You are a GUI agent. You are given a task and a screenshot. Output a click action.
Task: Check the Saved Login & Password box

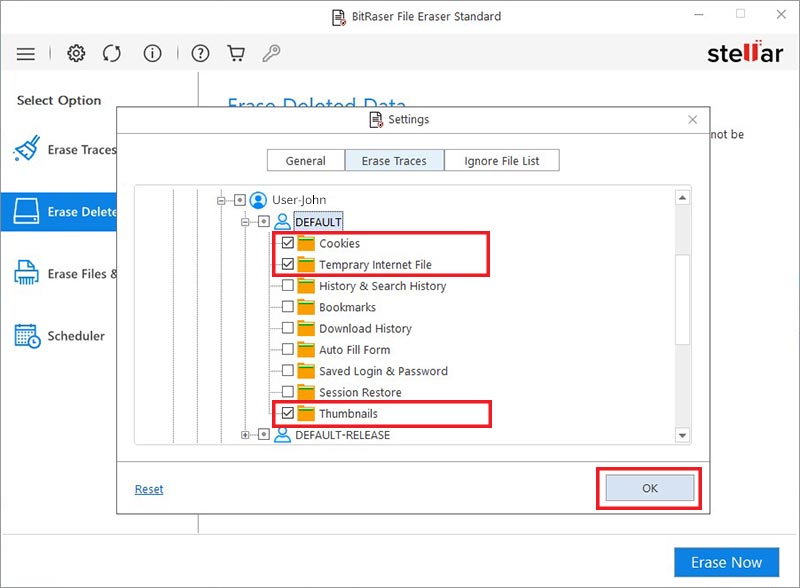coord(288,371)
